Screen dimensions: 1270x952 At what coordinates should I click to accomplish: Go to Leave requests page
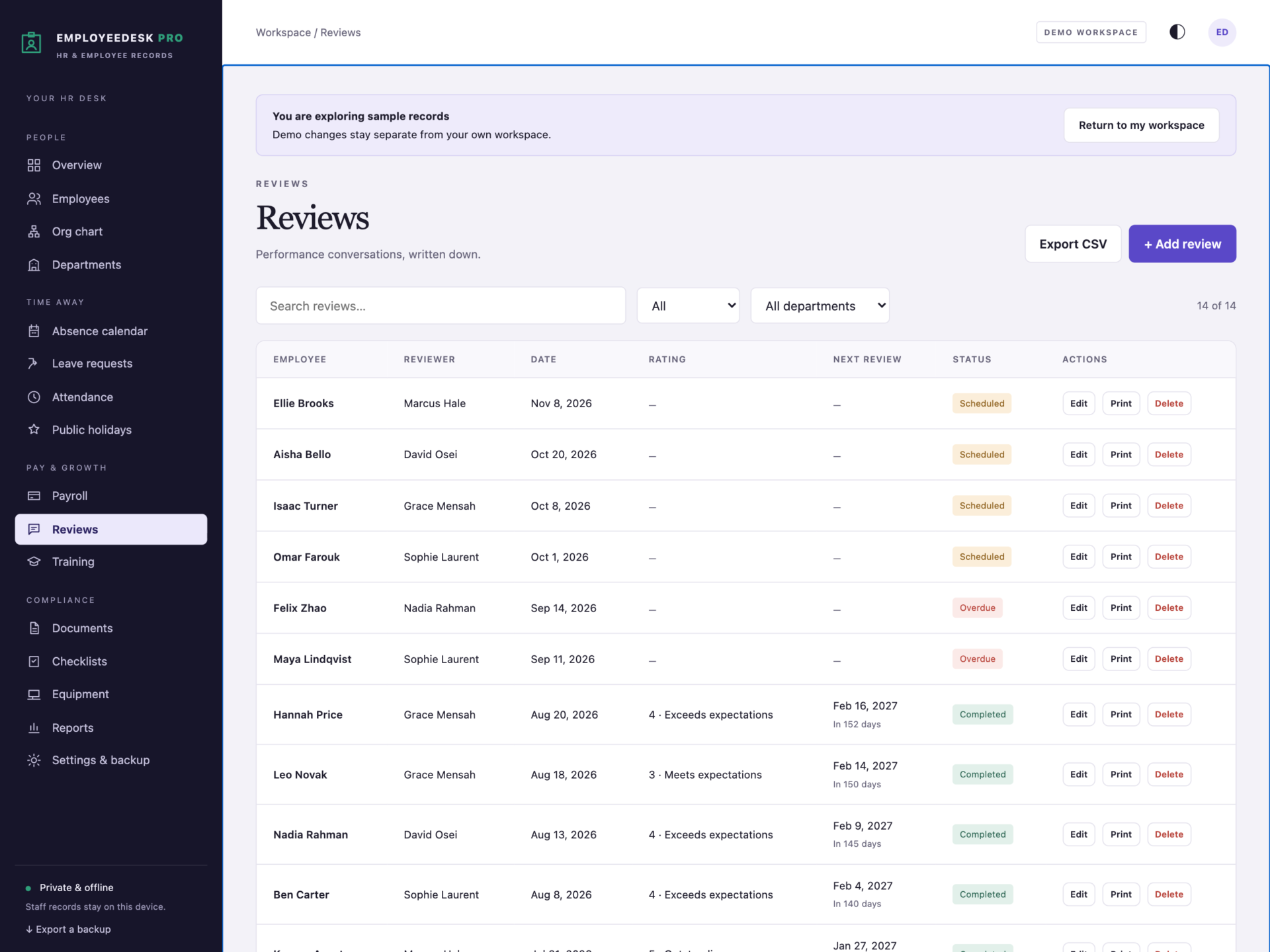pos(111,364)
